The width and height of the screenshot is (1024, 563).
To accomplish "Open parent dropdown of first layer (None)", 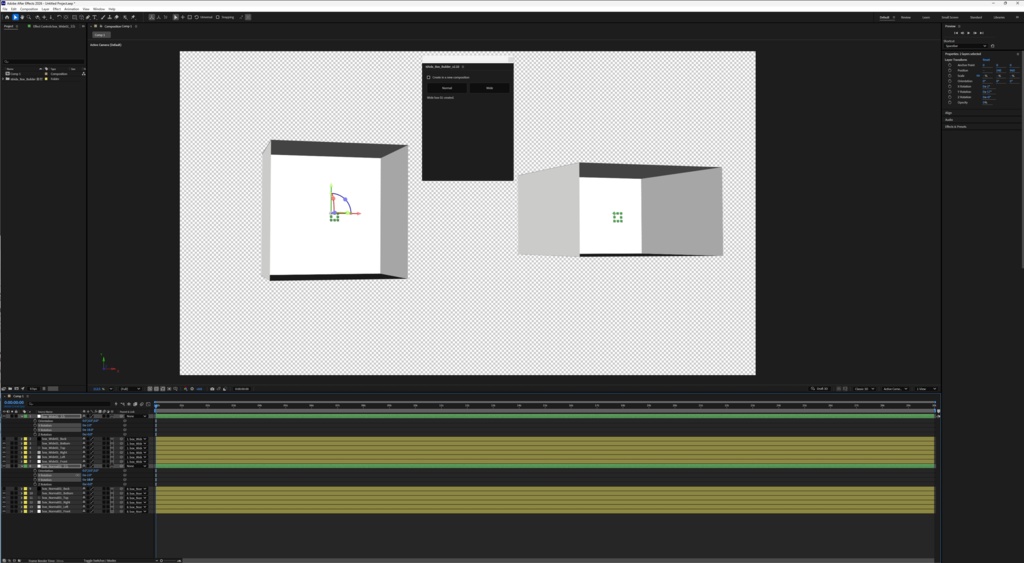I will pos(136,416).
